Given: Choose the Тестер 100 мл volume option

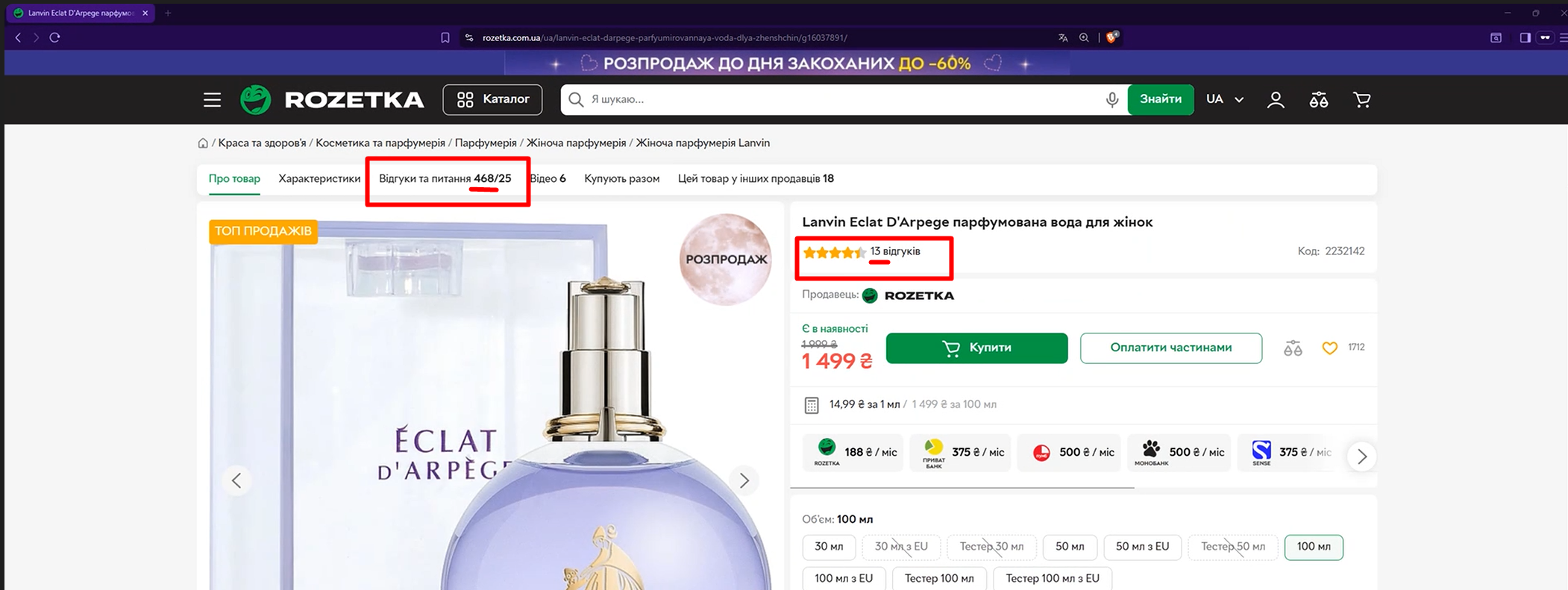Looking at the screenshot, I should (x=938, y=578).
